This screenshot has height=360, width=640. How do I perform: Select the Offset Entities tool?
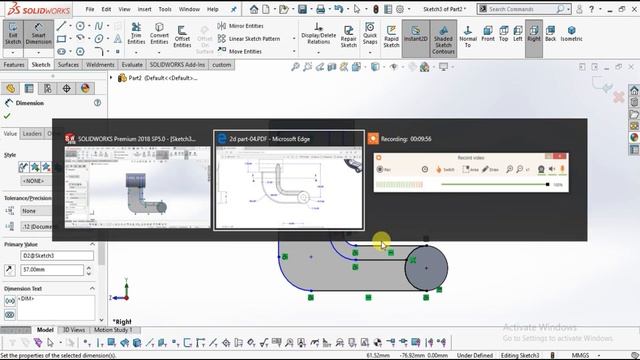[x=182, y=36]
